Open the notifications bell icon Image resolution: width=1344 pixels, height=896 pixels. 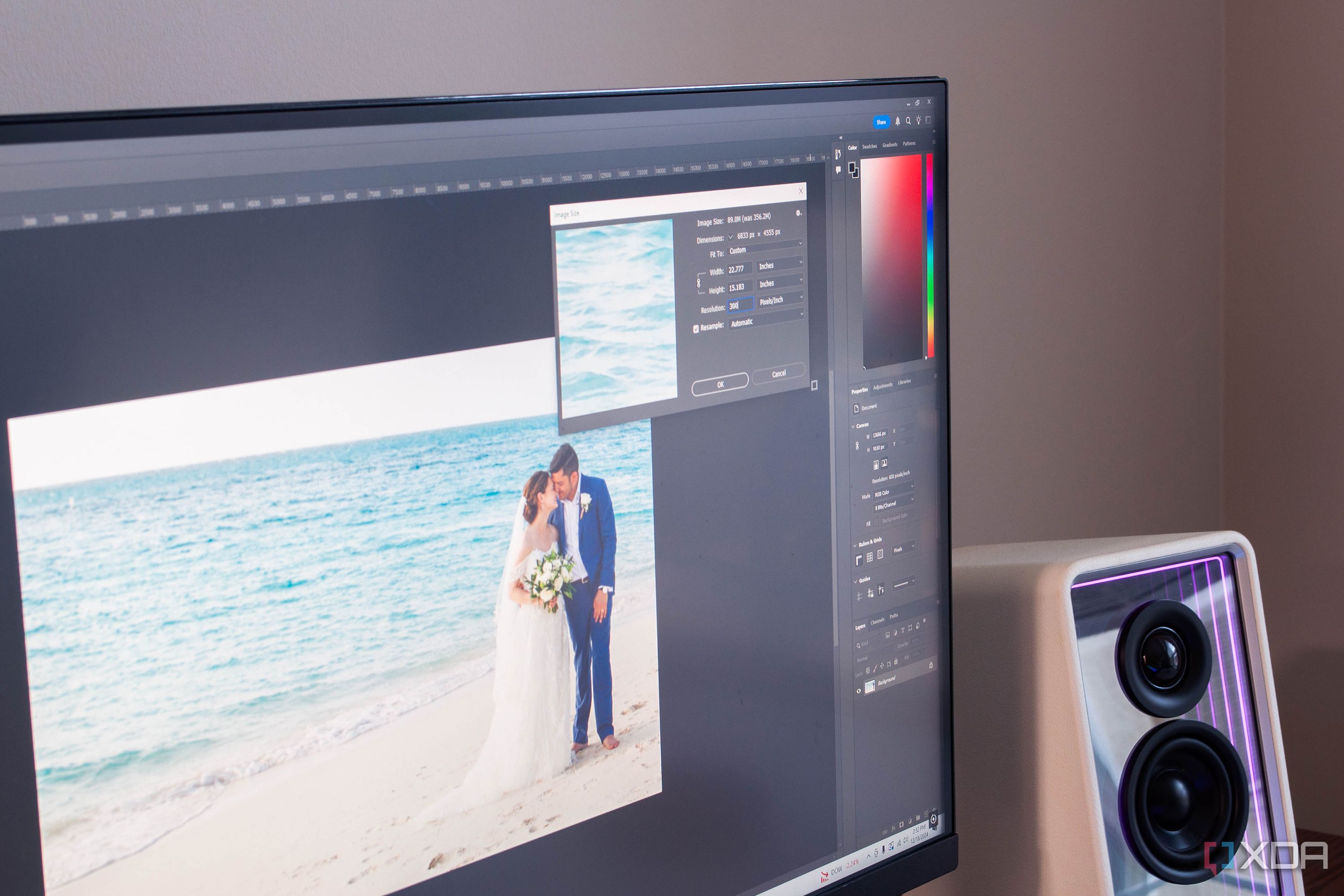pyautogui.click(x=898, y=121)
